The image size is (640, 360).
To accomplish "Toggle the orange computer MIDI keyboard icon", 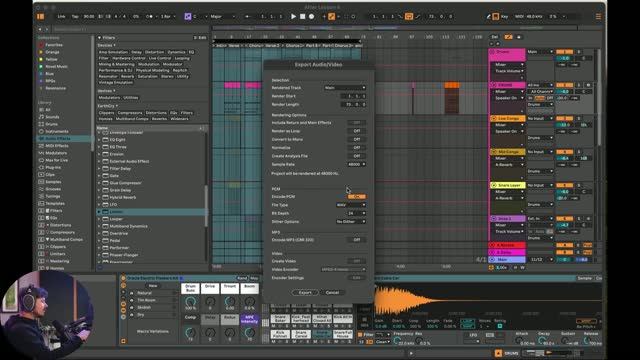I will pyautogui.click(x=496, y=16).
